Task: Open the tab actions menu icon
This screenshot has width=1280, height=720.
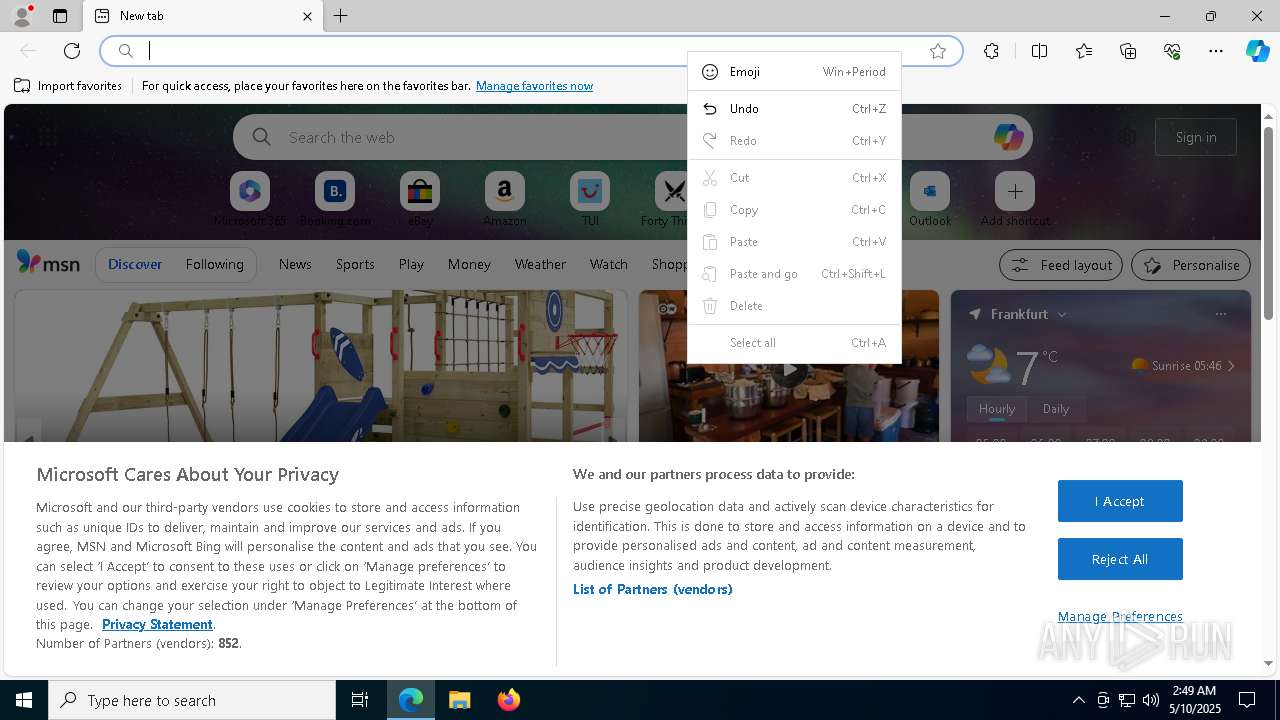Action: (x=60, y=16)
